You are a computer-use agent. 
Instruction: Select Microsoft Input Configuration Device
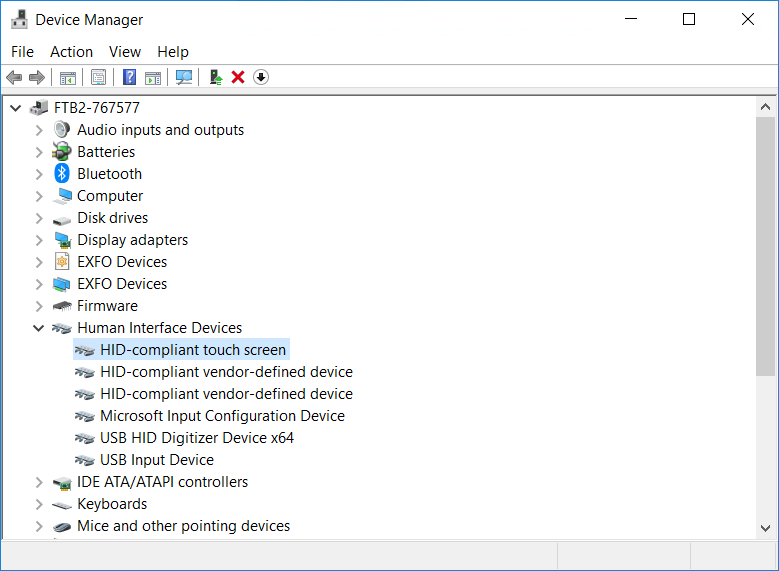point(222,415)
